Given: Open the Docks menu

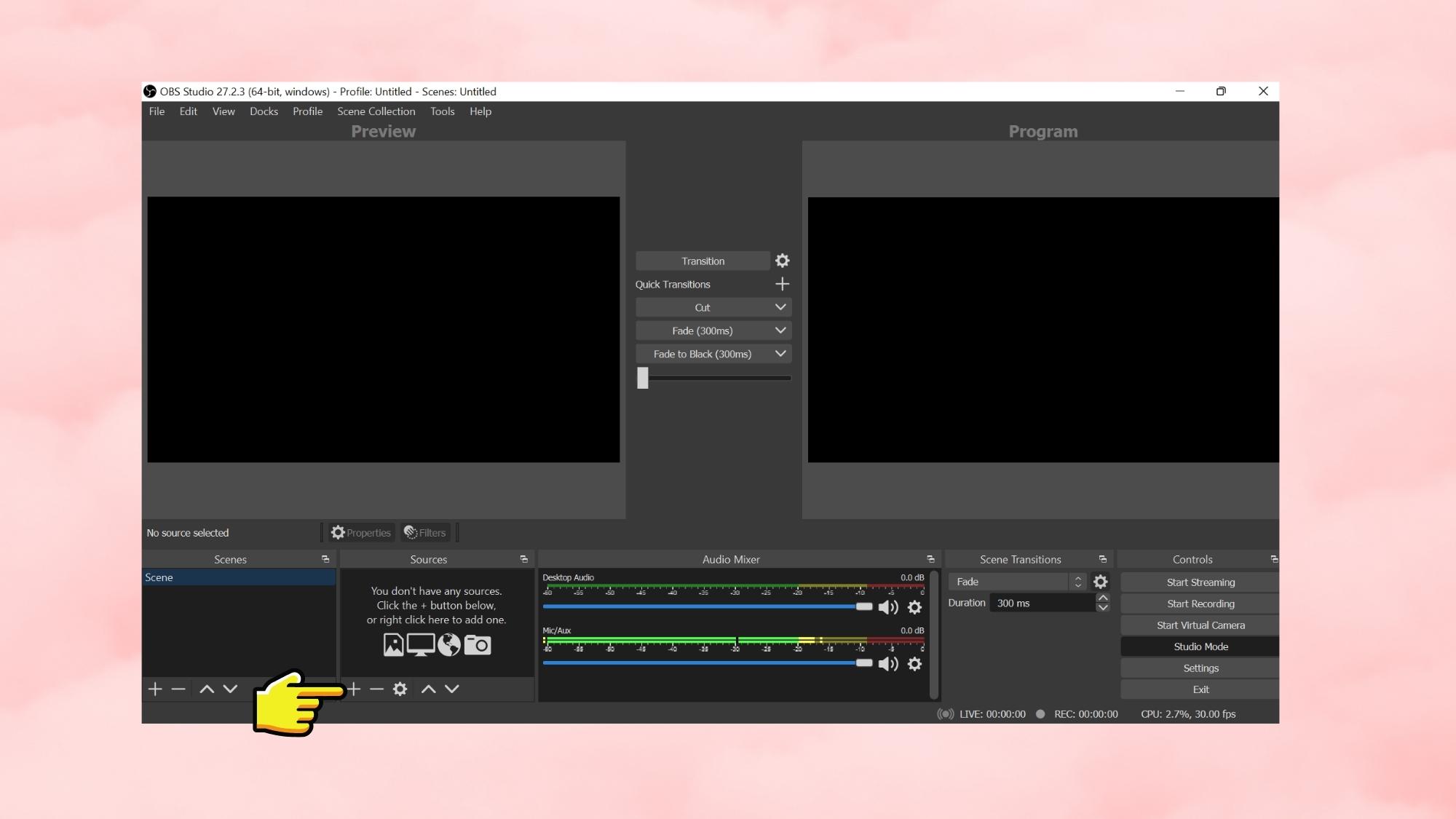Looking at the screenshot, I should (x=264, y=111).
